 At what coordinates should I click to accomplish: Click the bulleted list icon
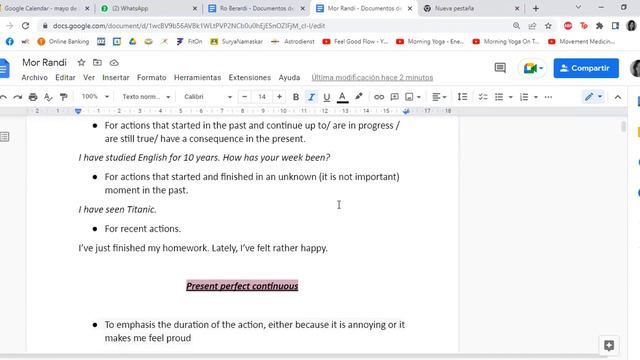(499, 97)
